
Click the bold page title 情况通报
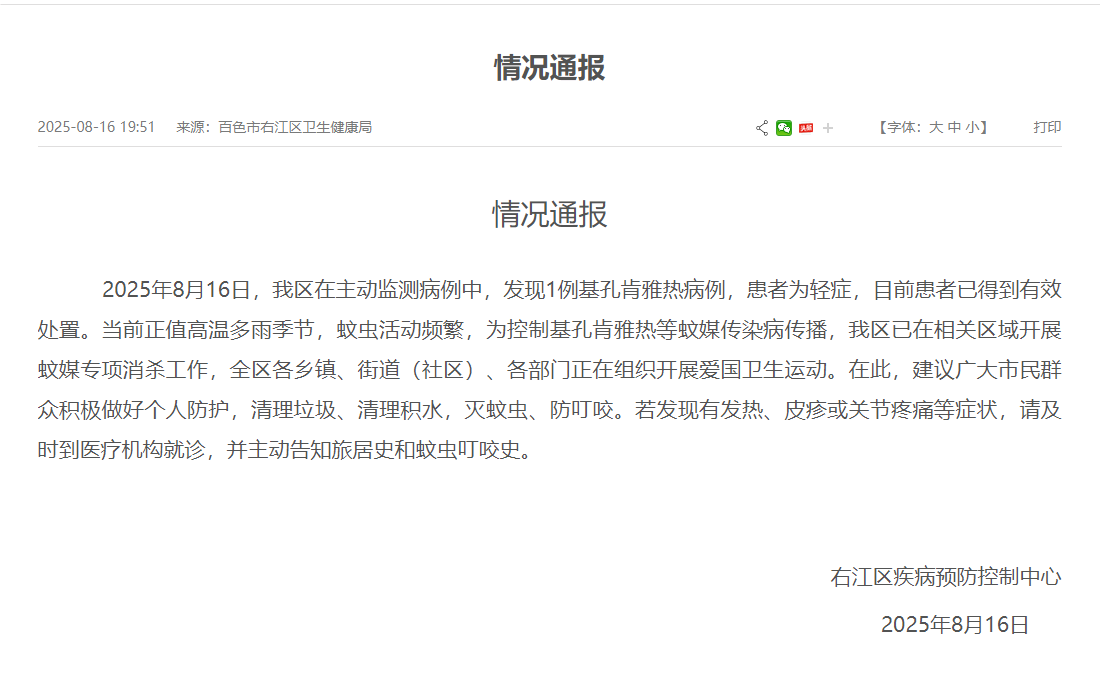click(549, 68)
